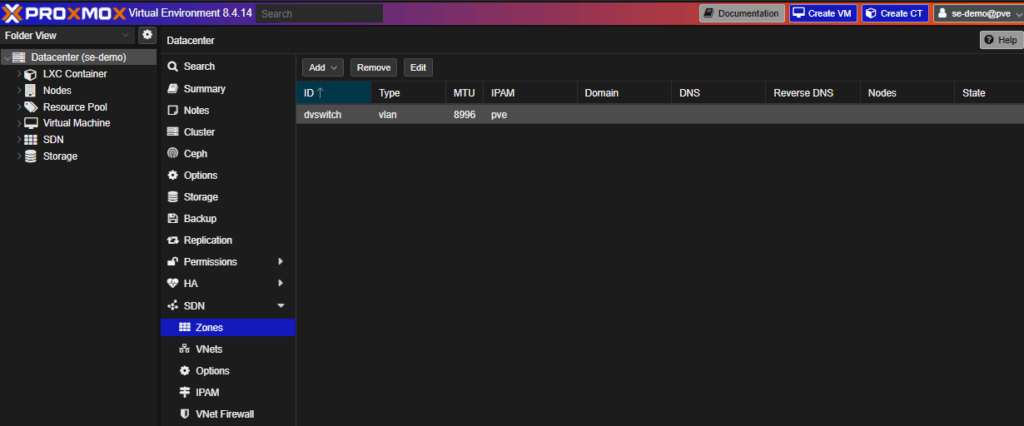Expand the Virtual Machine tree node
The width and height of the screenshot is (1024, 426).
tap(20, 123)
